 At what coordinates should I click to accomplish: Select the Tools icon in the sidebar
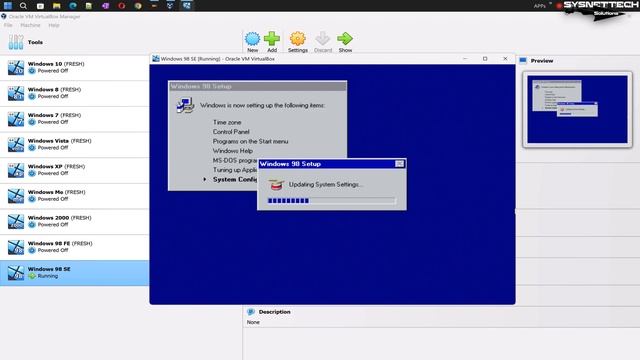click(16, 42)
